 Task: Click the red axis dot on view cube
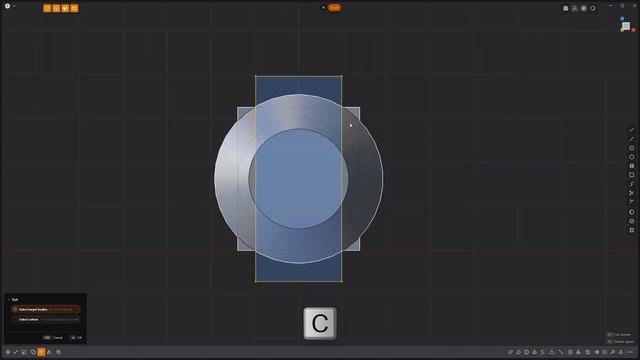[633, 30]
